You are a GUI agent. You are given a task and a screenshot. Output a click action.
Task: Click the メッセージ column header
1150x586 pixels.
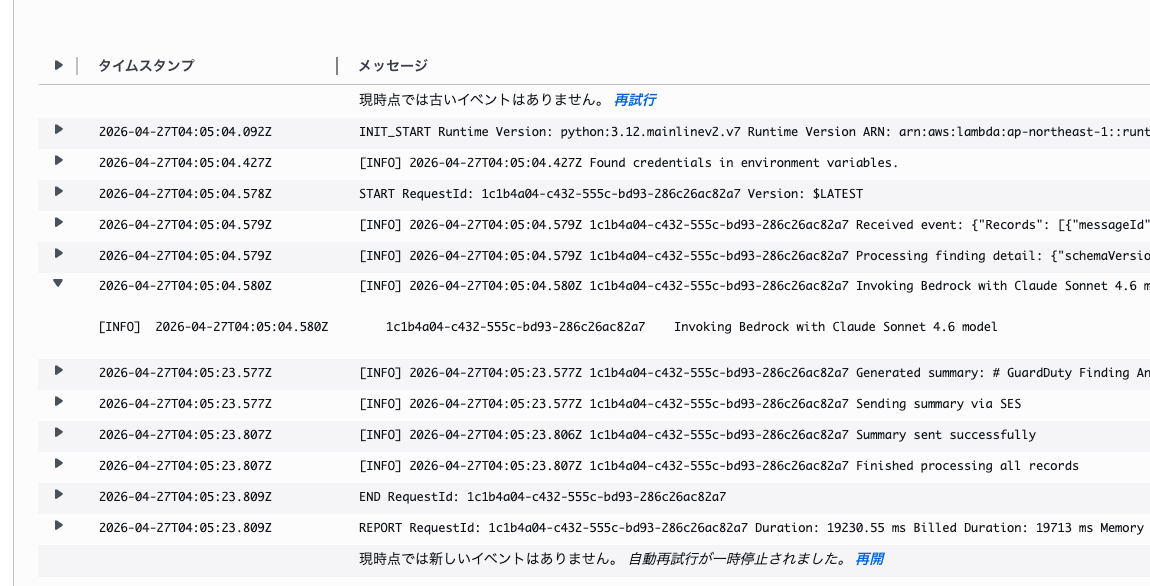[394, 65]
